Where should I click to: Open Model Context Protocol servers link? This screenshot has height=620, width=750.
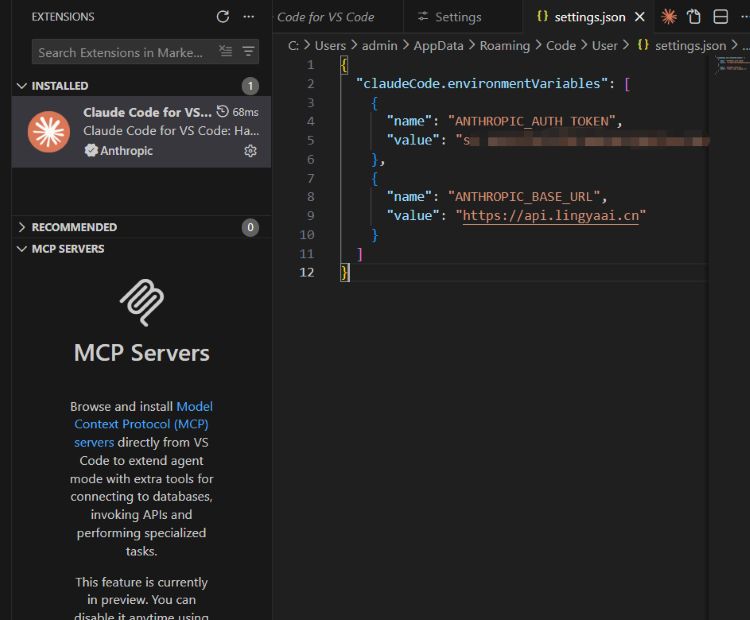point(143,424)
